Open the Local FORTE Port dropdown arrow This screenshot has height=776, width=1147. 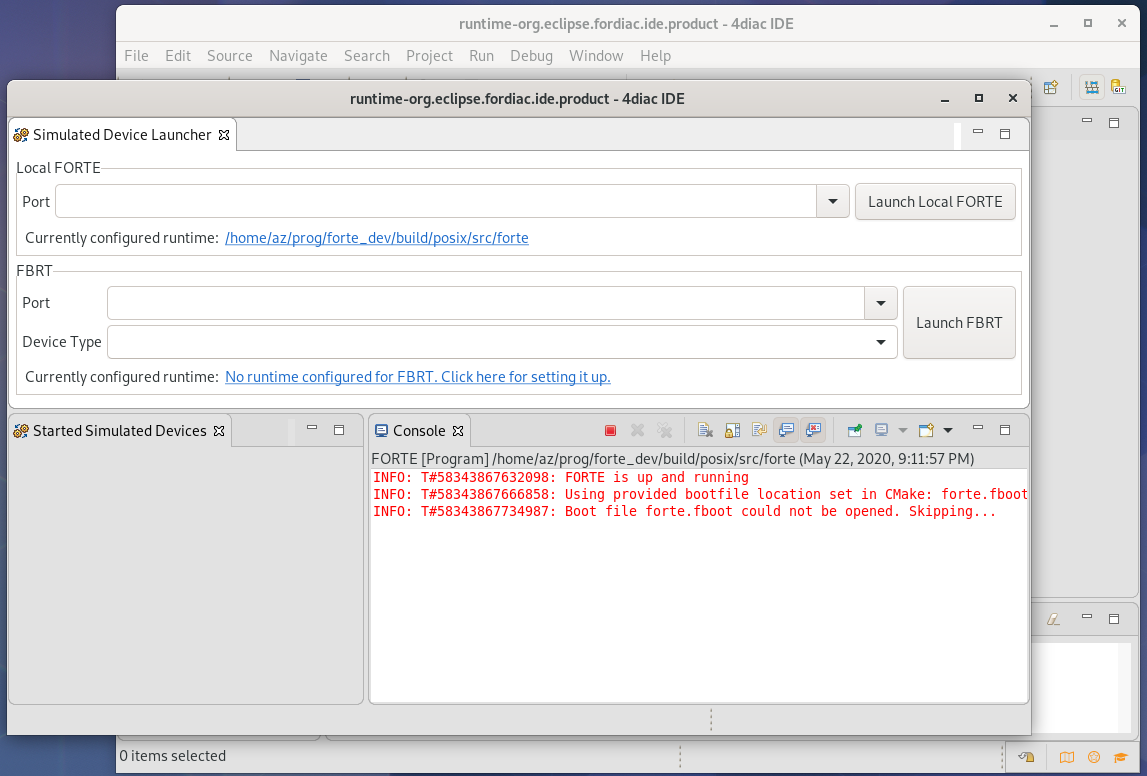832,201
